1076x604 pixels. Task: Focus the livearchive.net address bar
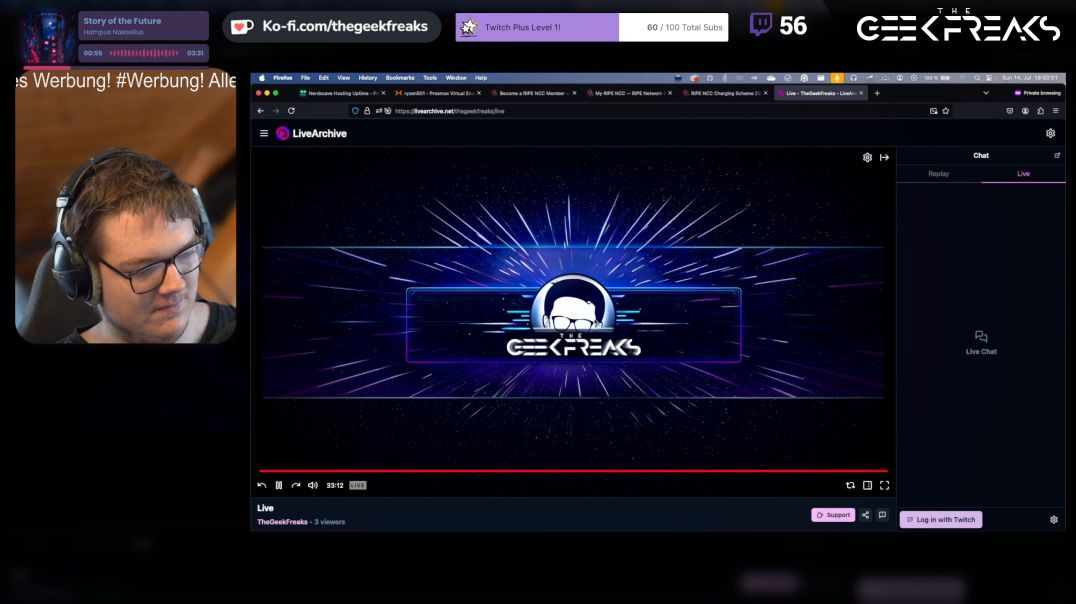652,111
